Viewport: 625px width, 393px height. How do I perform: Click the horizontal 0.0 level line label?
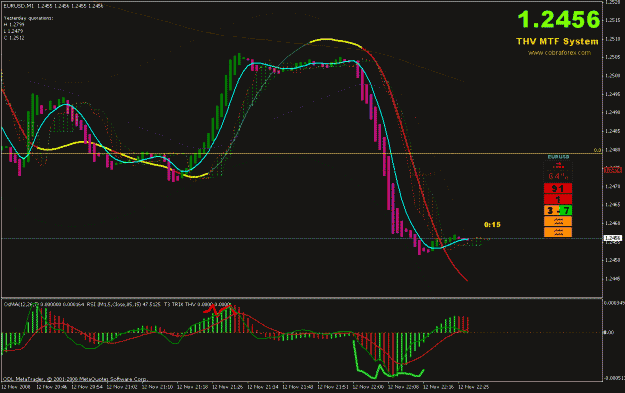coord(597,150)
